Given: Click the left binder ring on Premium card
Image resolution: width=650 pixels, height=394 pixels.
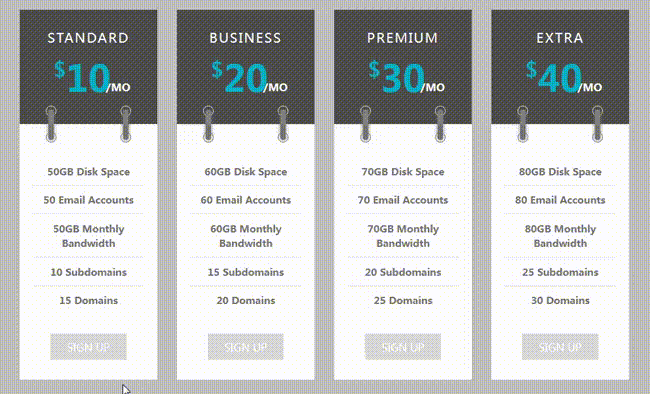Looking at the screenshot, I should point(365,124).
